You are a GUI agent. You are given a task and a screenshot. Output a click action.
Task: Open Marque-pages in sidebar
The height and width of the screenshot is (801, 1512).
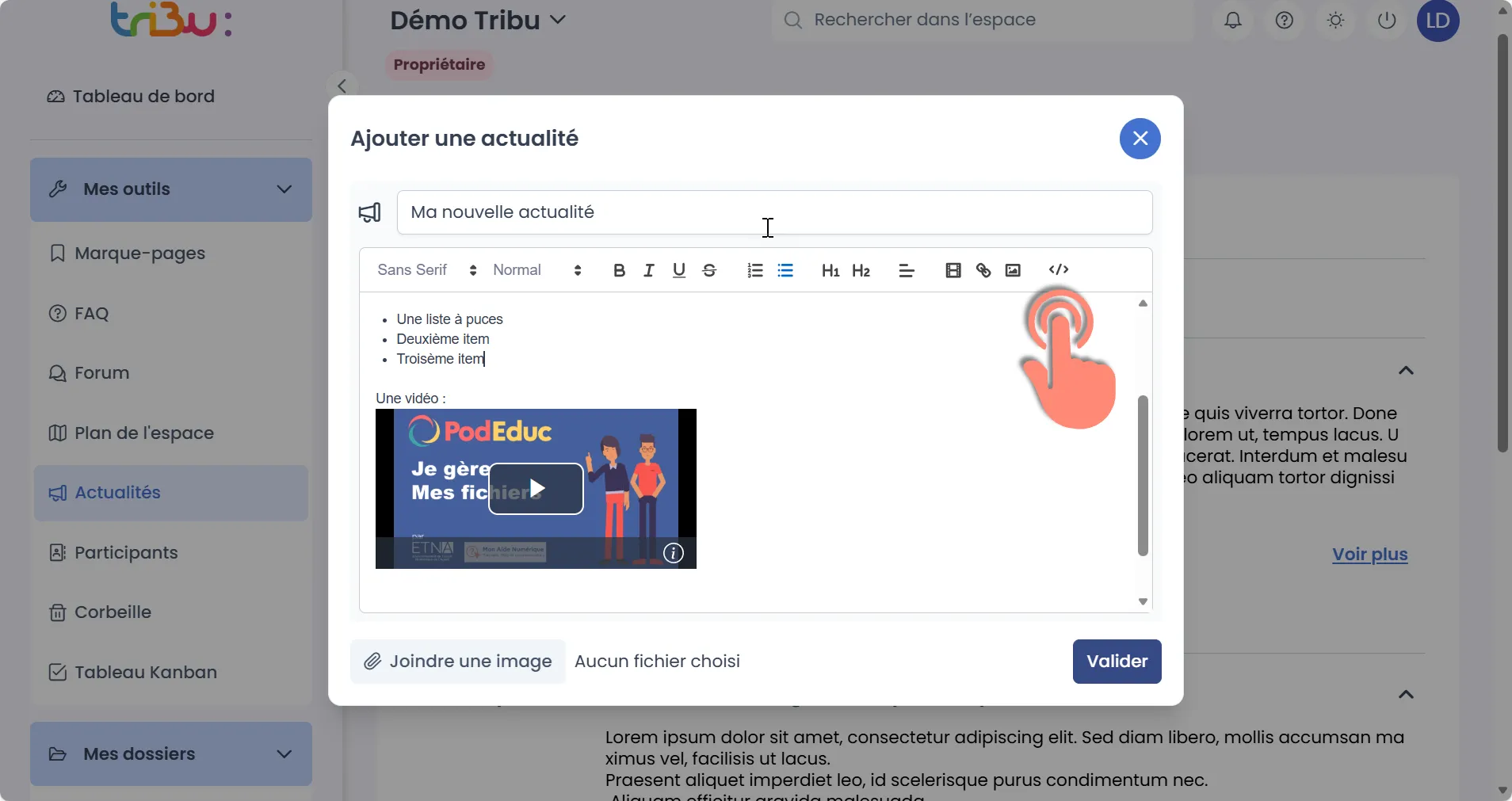(x=128, y=254)
